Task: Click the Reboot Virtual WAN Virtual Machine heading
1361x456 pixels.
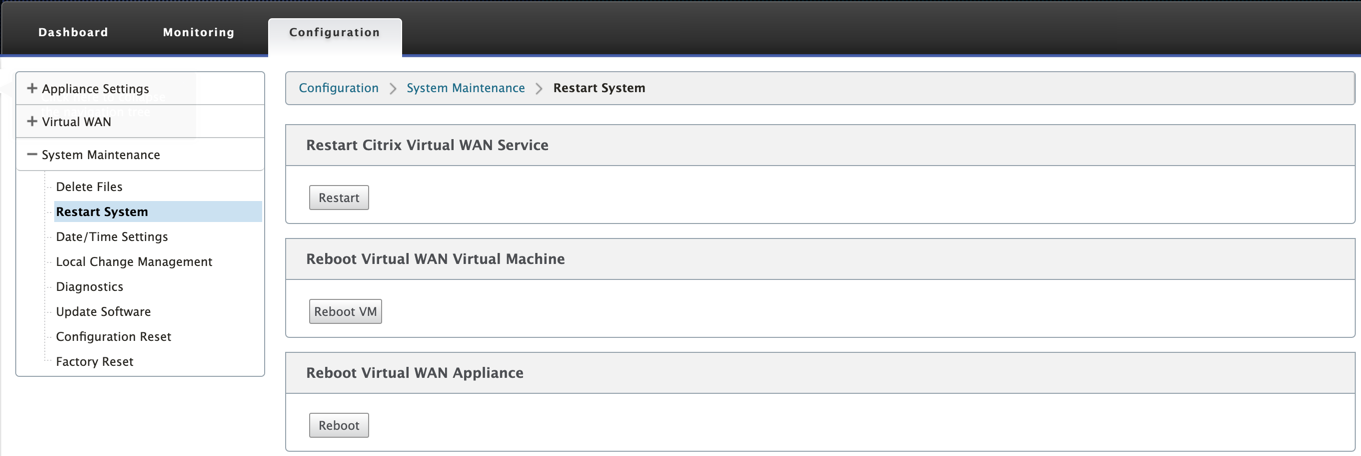Action: 435,259
